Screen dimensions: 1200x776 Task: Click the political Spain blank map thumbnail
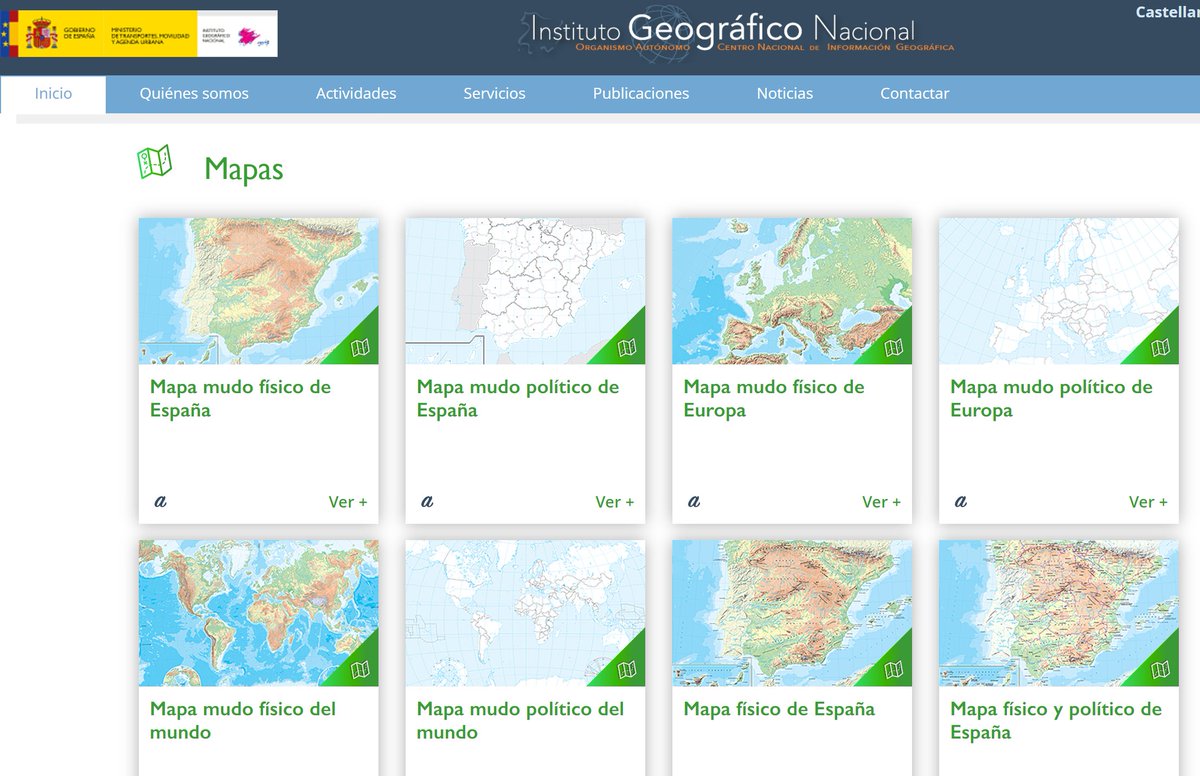[525, 291]
